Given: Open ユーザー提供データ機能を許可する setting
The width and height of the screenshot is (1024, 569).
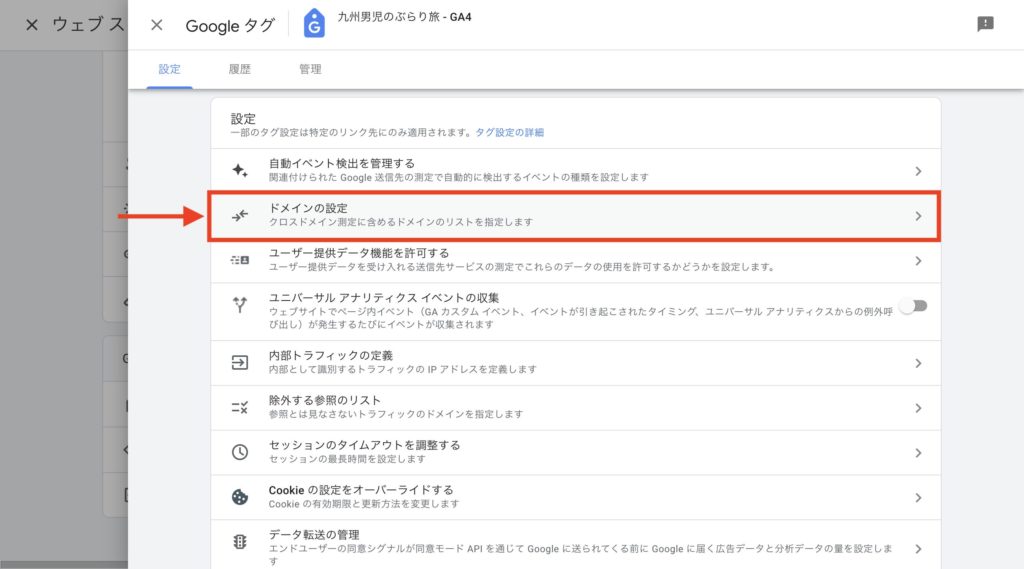Looking at the screenshot, I should pyautogui.click(x=575, y=260).
